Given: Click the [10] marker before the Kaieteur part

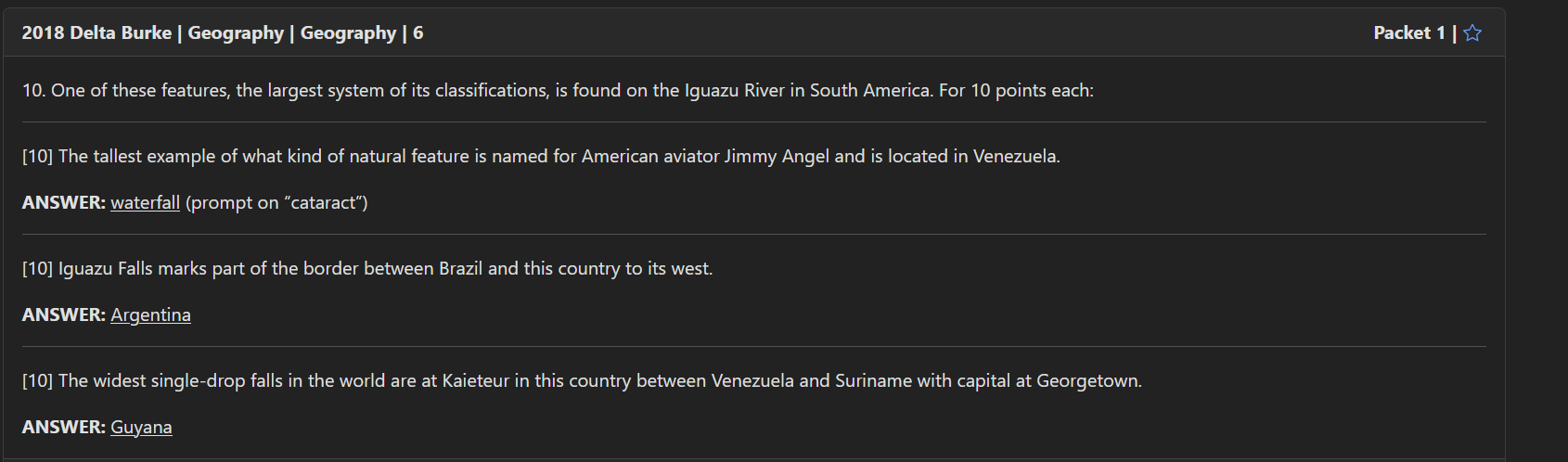Looking at the screenshot, I should [x=37, y=381].
